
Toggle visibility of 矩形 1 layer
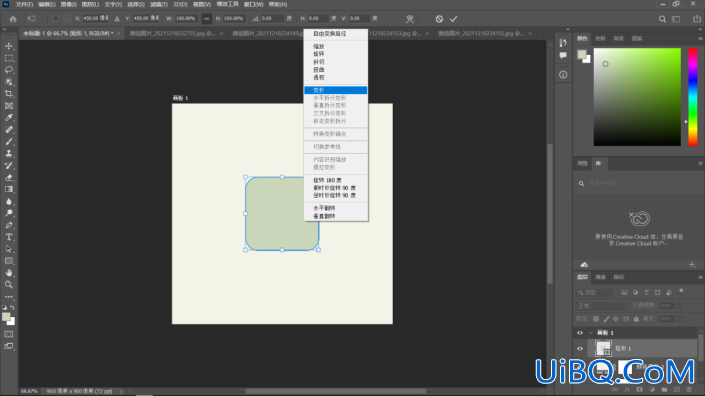580,348
